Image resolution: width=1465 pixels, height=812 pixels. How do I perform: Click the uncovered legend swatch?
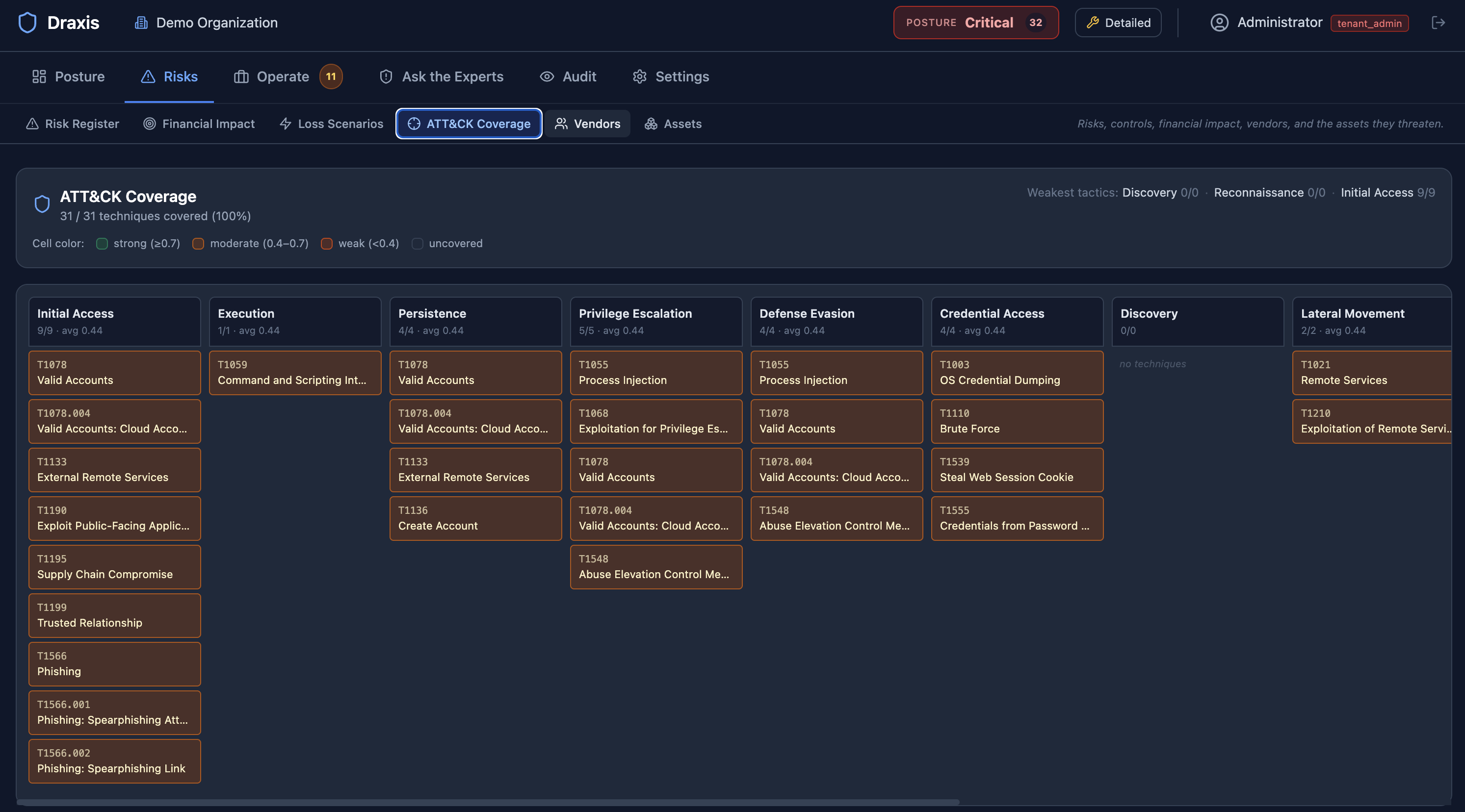(x=417, y=244)
